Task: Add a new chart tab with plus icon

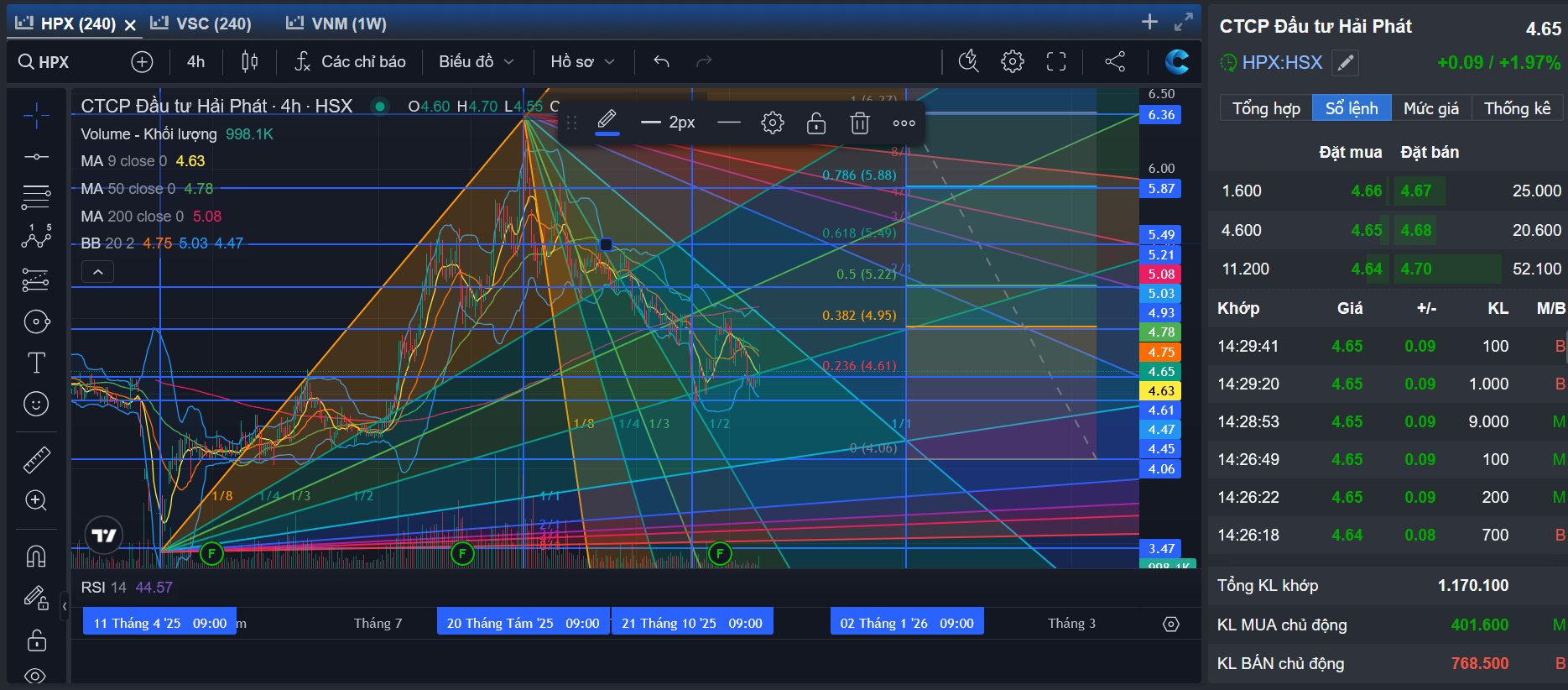Action: pos(1149,22)
